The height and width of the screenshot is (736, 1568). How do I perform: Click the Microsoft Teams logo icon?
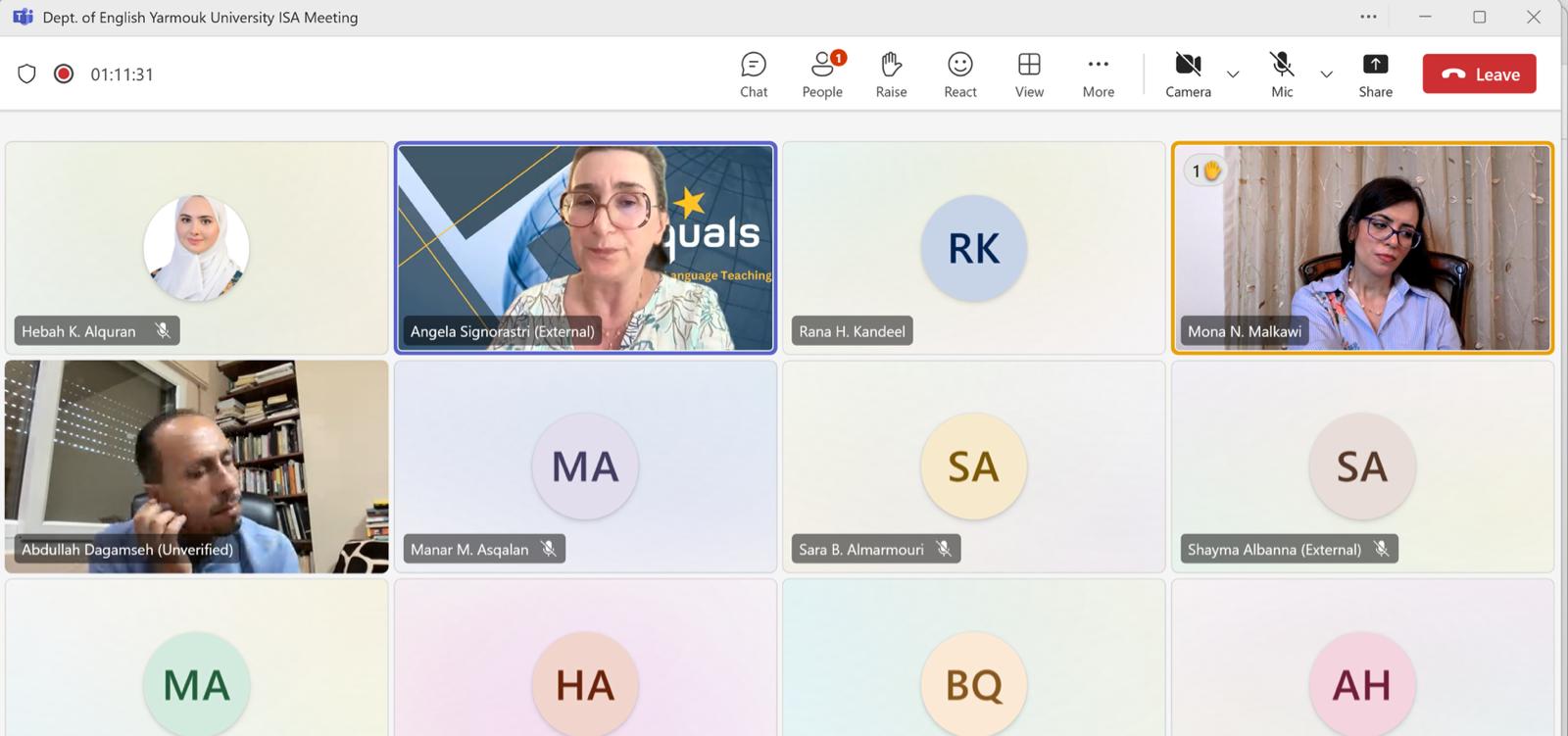[x=23, y=17]
